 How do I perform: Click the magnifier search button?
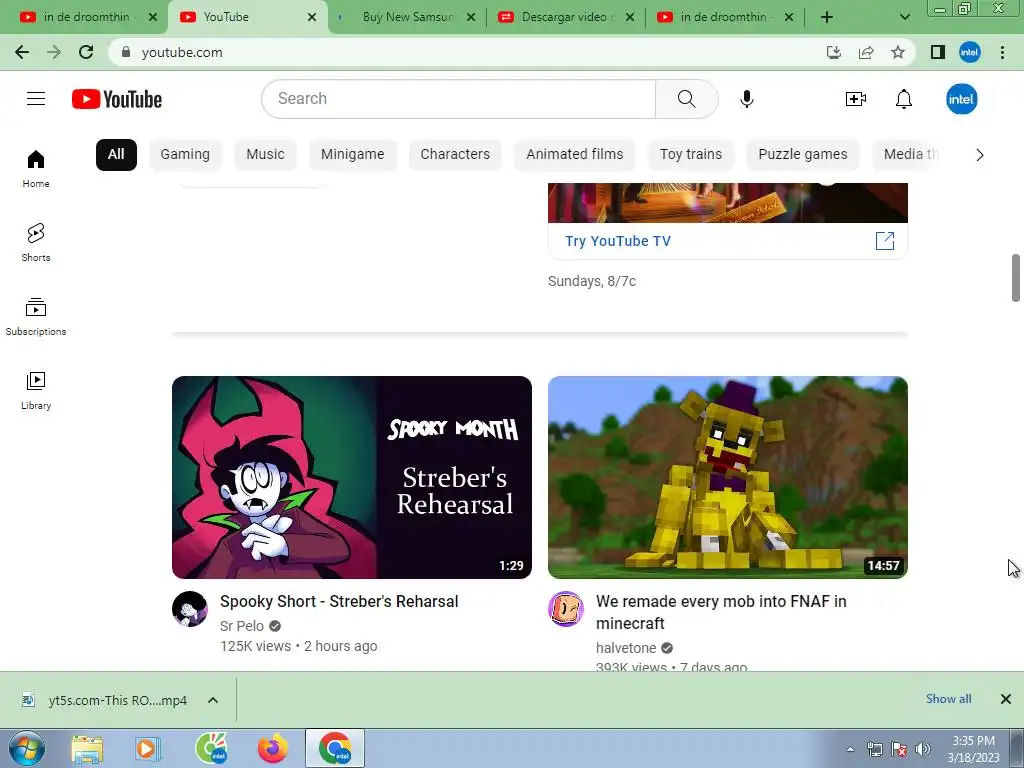(x=686, y=99)
